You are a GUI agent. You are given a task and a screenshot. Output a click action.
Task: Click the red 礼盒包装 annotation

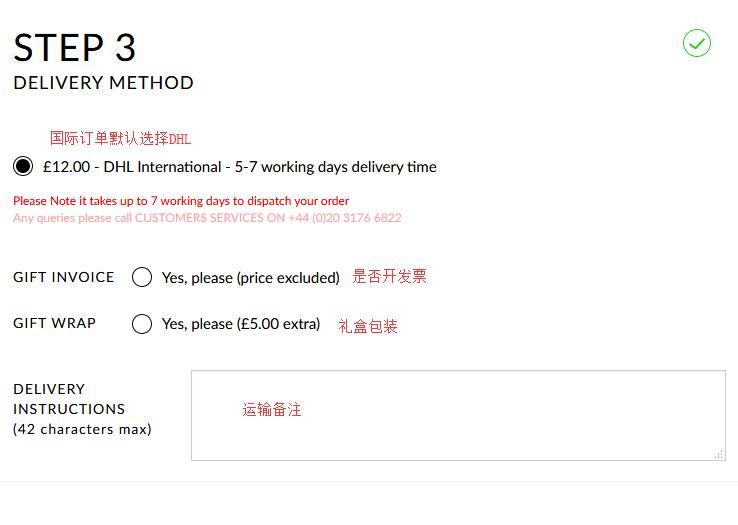pyautogui.click(x=368, y=326)
